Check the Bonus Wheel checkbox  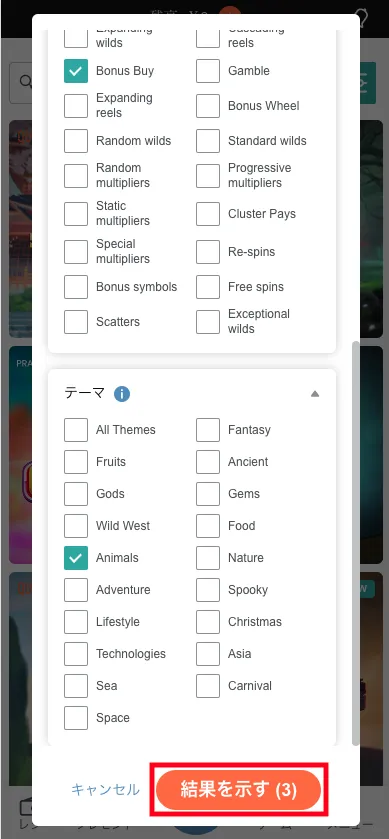point(208,106)
